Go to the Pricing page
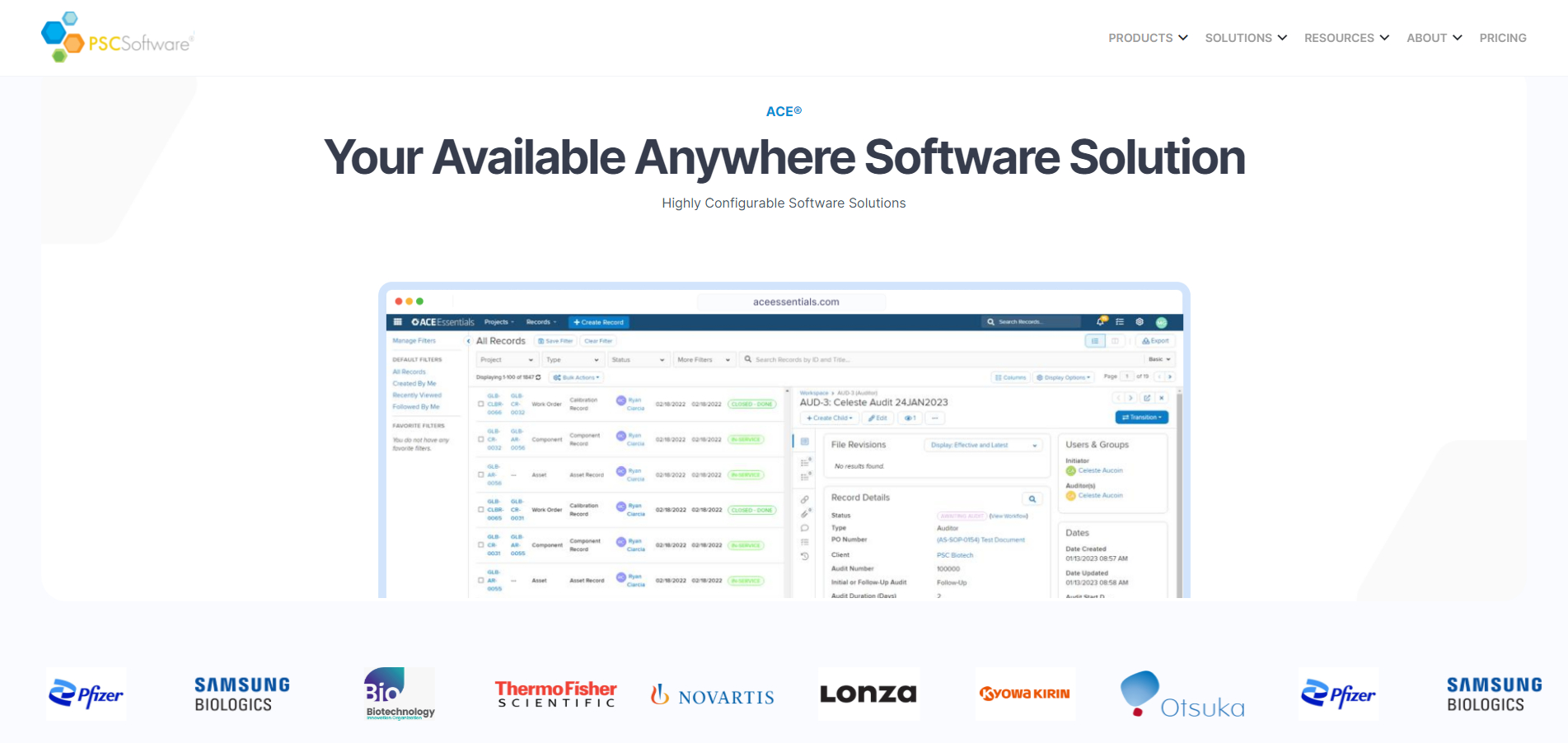The width and height of the screenshot is (1568, 743). (x=1502, y=38)
